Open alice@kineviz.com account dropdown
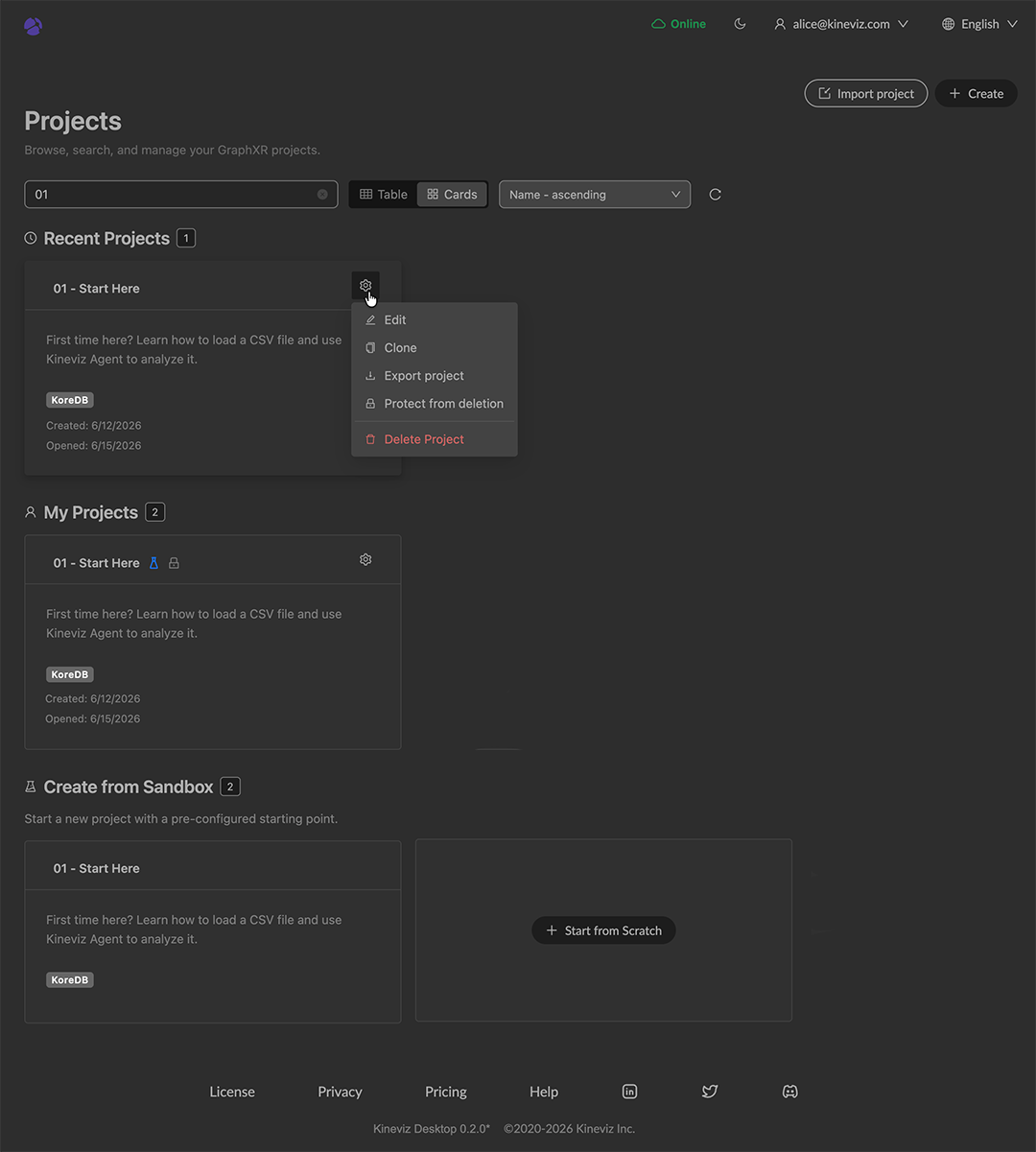Image resolution: width=1036 pixels, height=1152 pixels. (x=841, y=24)
